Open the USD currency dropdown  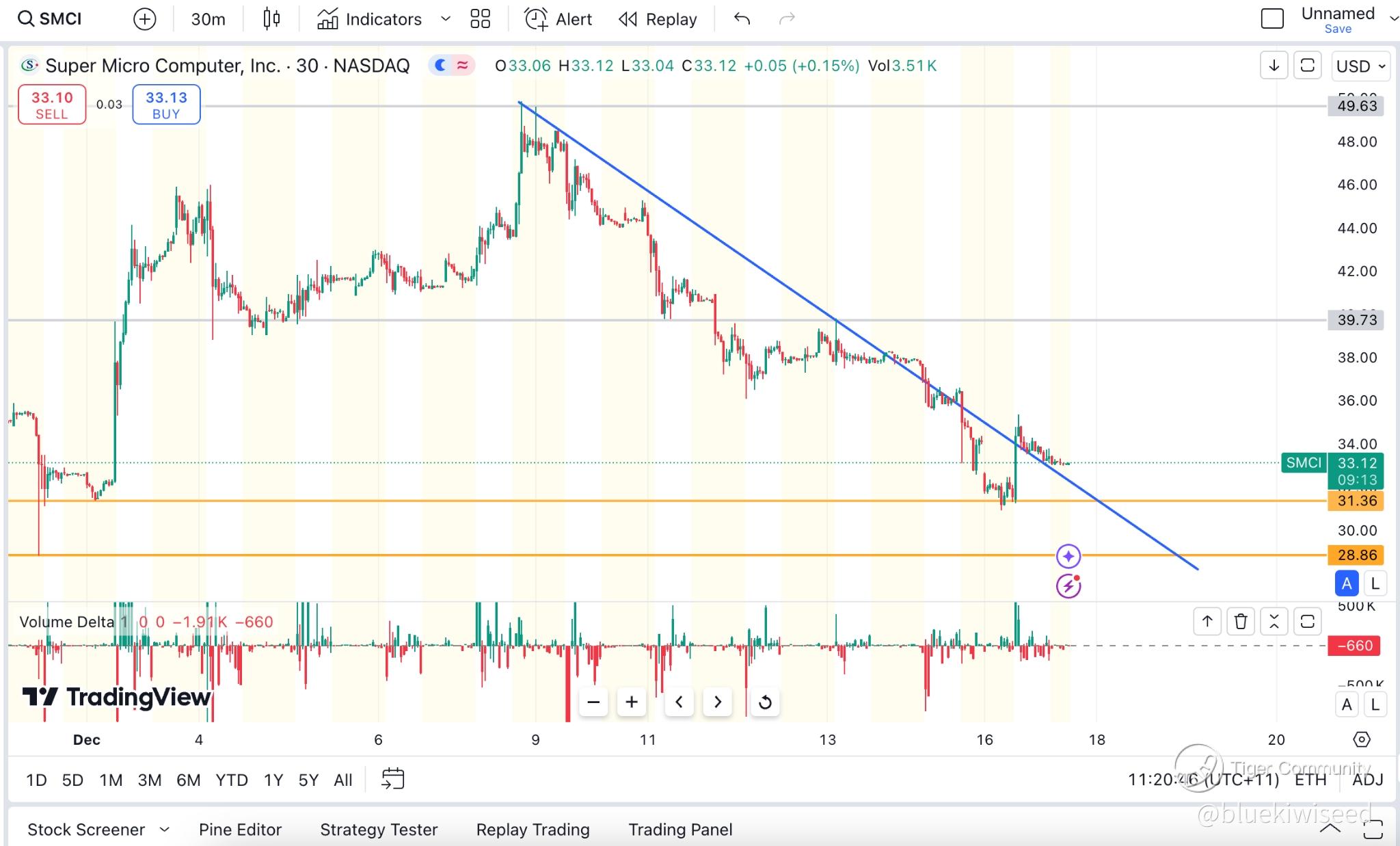coord(1360,66)
